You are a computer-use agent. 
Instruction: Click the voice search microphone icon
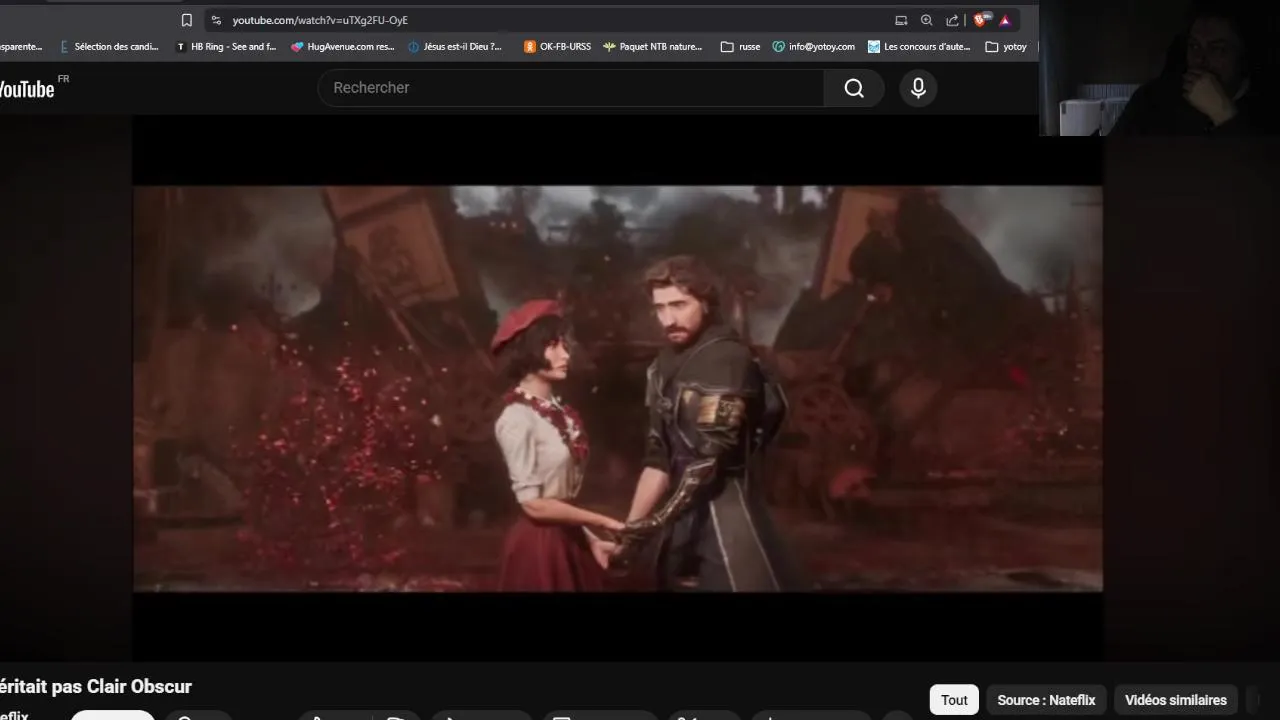tap(918, 88)
